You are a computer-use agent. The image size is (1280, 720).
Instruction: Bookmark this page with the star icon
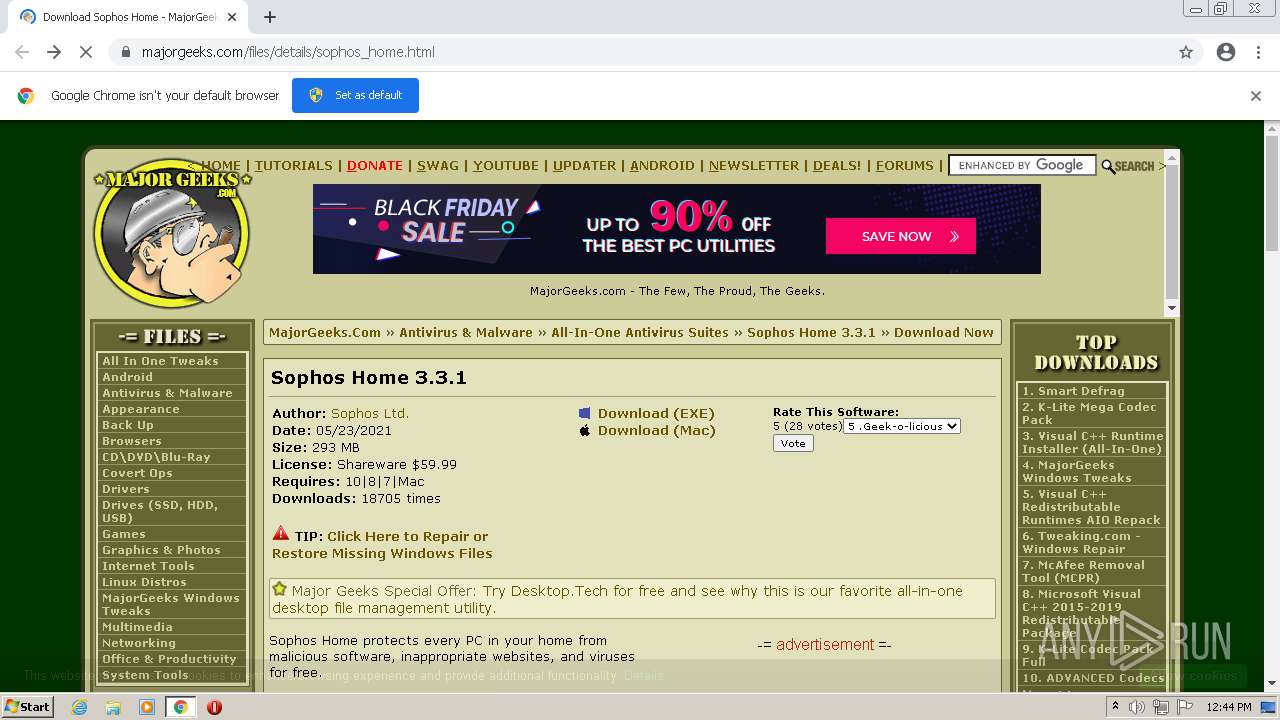(x=1186, y=52)
